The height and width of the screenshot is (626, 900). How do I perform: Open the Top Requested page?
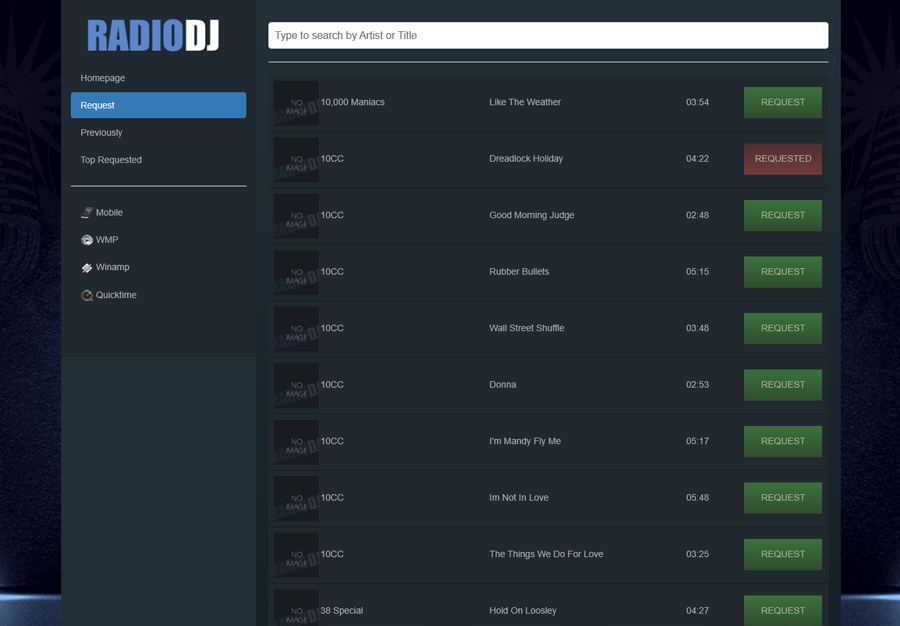coord(111,160)
